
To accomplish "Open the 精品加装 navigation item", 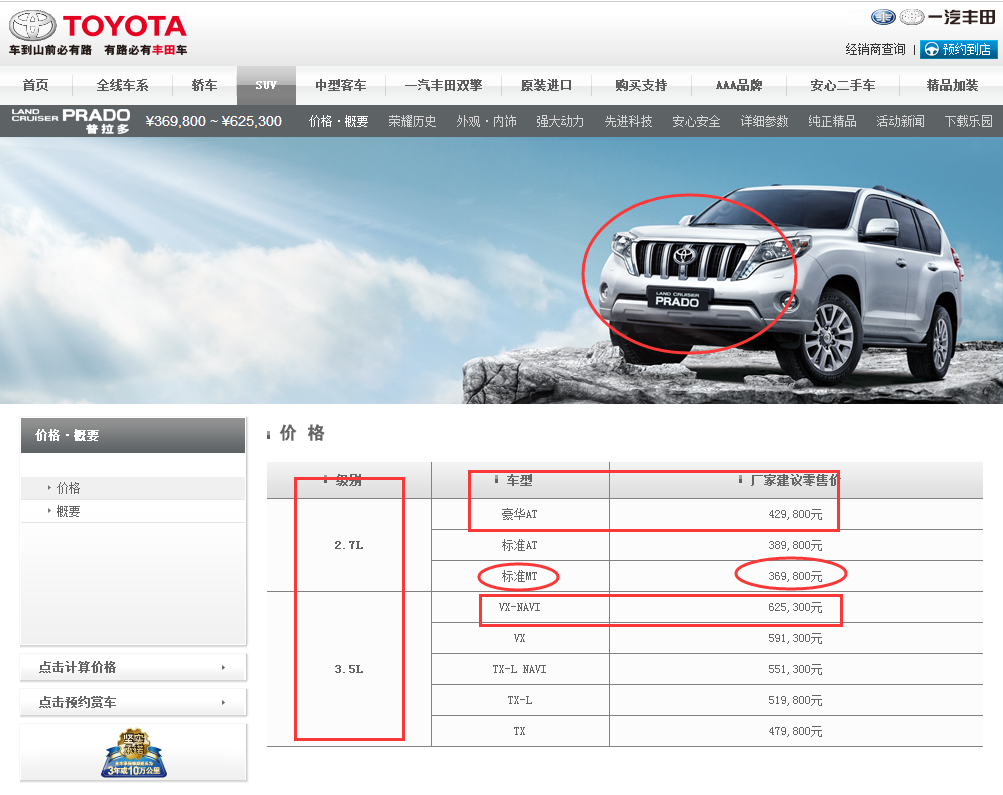I will coord(952,85).
